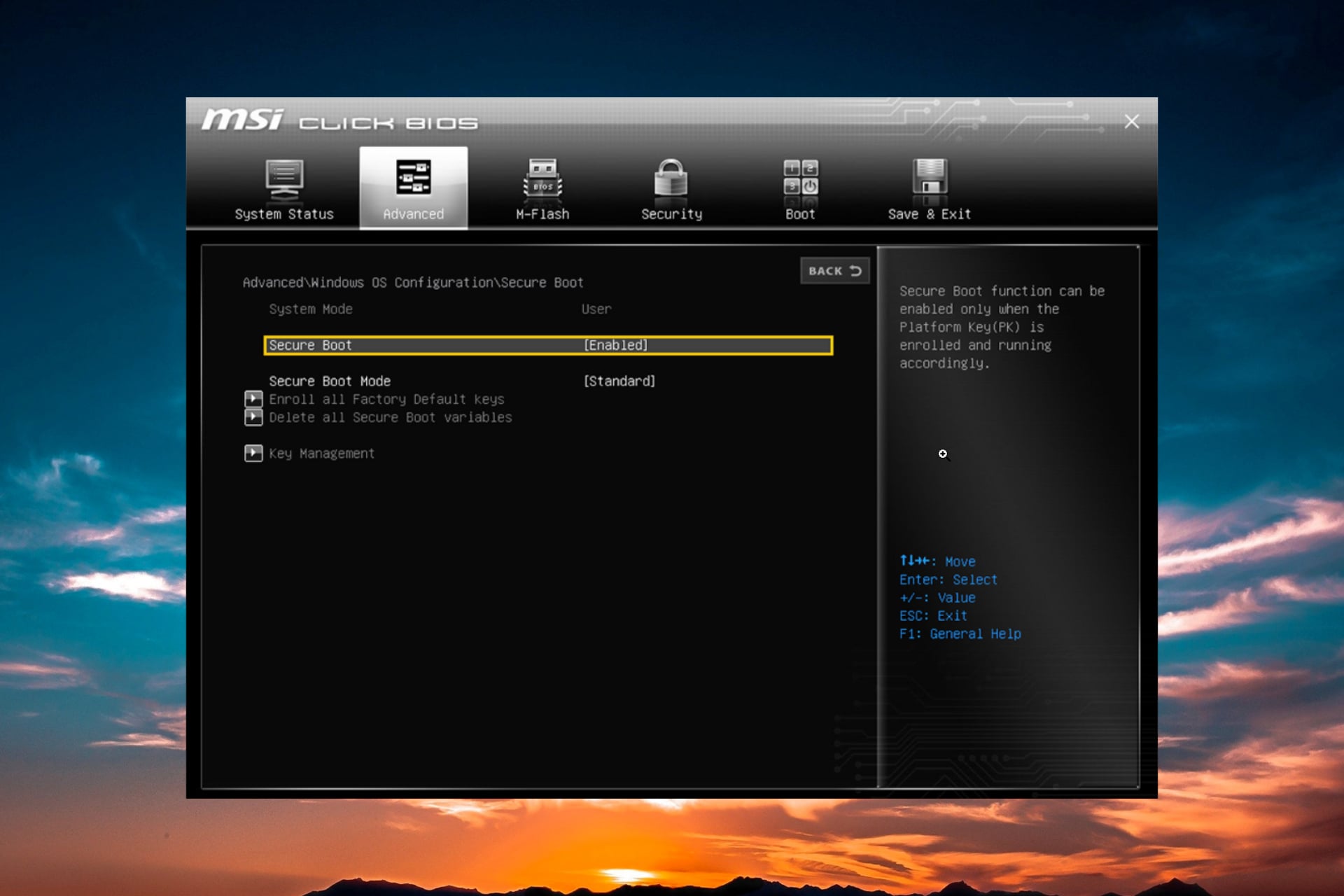The width and height of the screenshot is (1344, 896).
Task: Open the Save & Exit tab
Action: click(929, 189)
